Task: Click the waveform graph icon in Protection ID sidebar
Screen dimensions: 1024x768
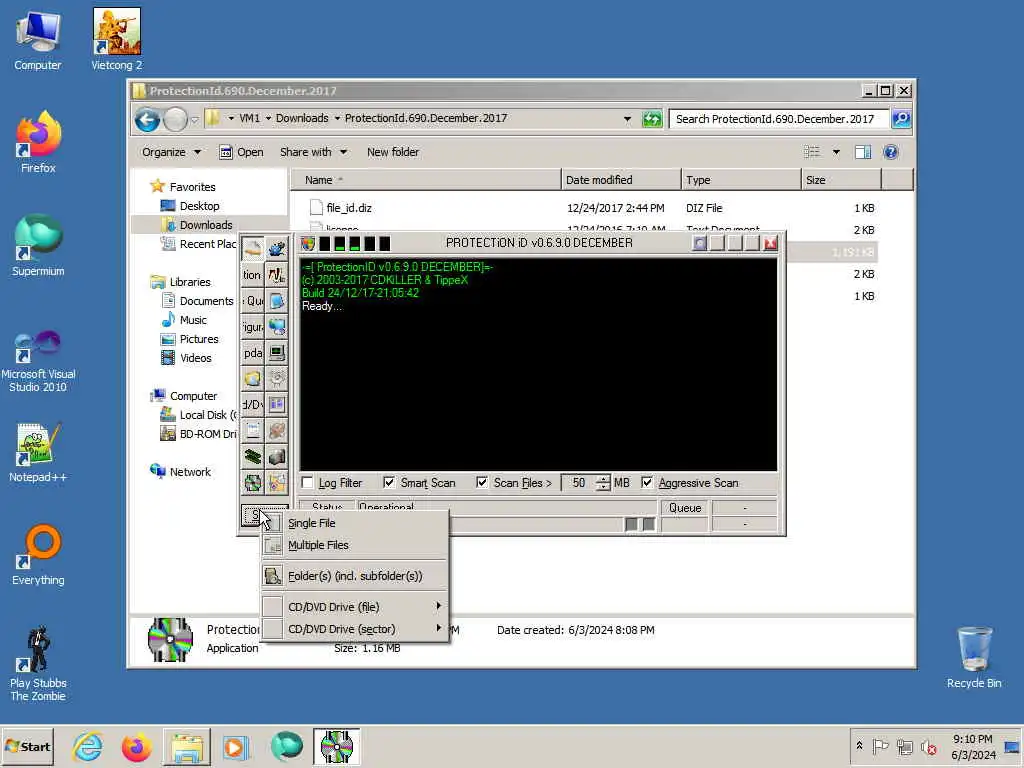Action: (277, 275)
